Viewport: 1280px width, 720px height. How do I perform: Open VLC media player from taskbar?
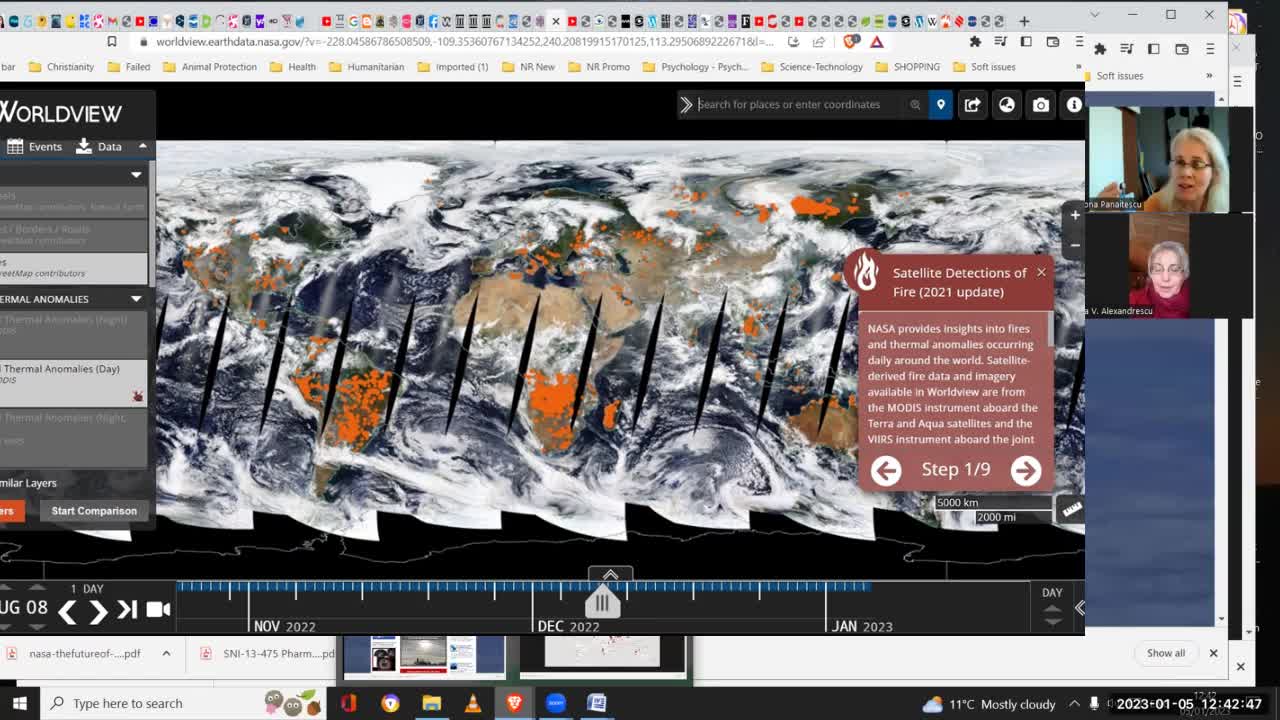tap(473, 703)
